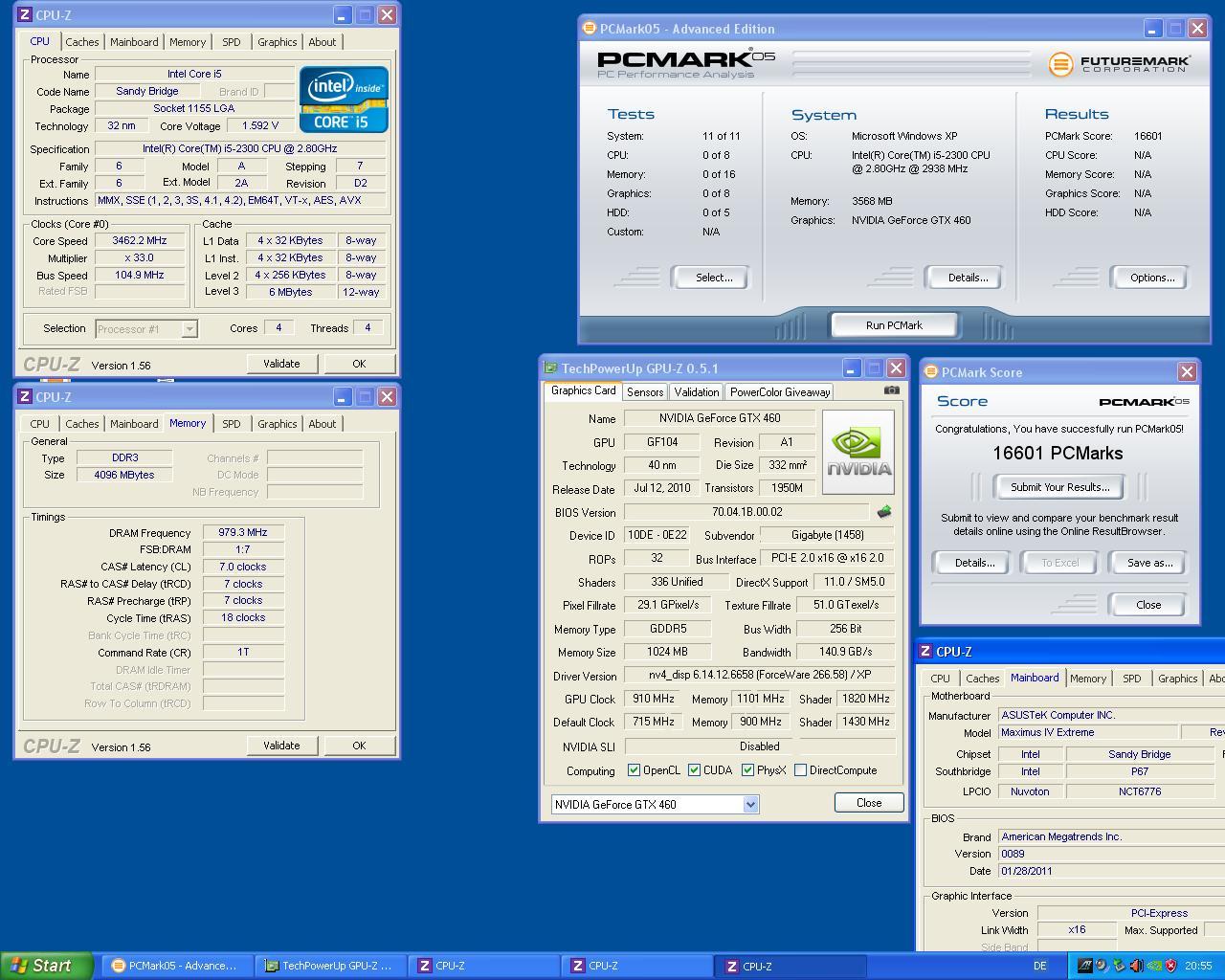Click Close button in GPU-Z window
Viewport: 1225px width, 980px height.
tap(869, 803)
